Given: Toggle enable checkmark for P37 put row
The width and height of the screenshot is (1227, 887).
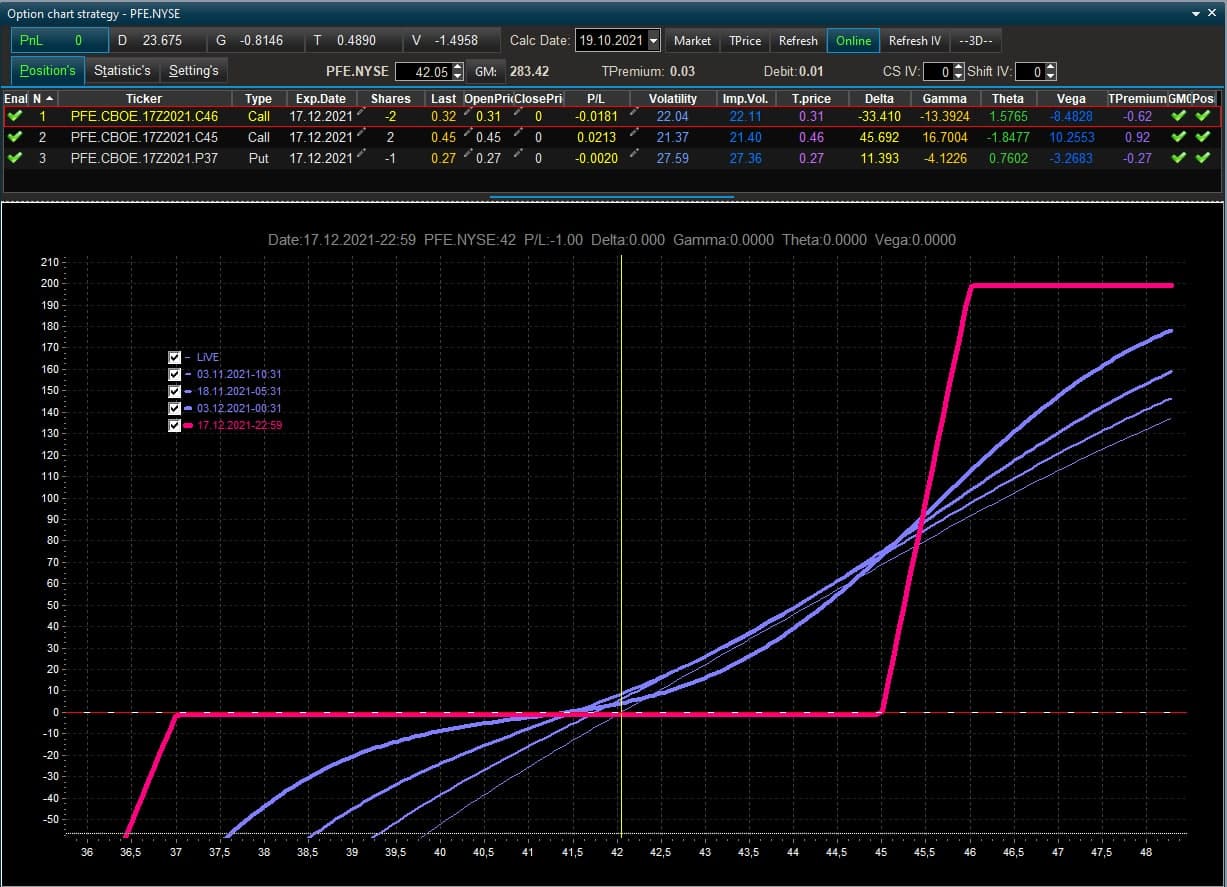Looking at the screenshot, I should click(14, 158).
